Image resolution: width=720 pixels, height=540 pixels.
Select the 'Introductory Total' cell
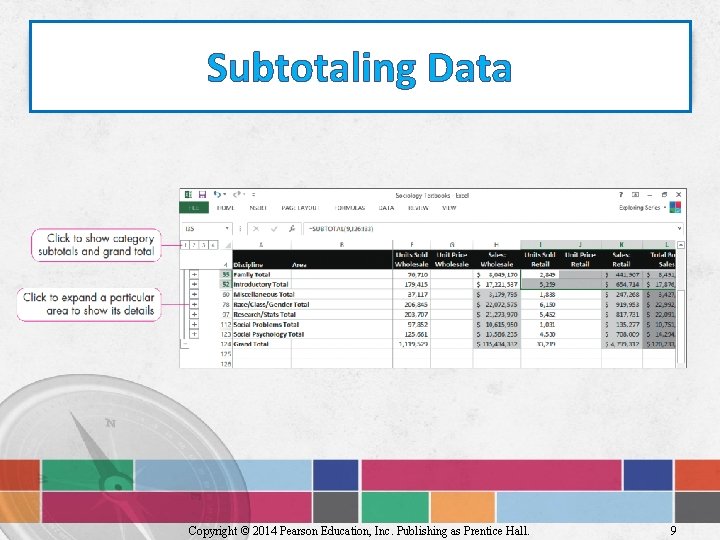[x=262, y=284]
